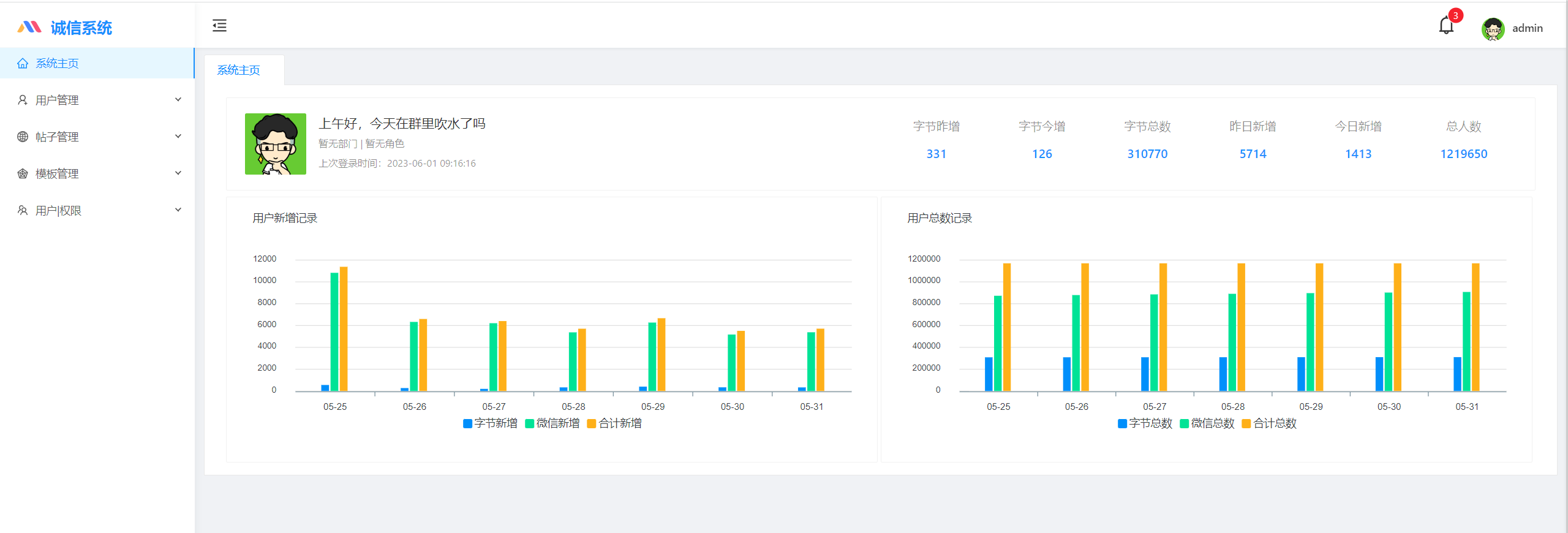Click the large profile picture thumbnail
The width and height of the screenshot is (1568, 533).
[276, 144]
